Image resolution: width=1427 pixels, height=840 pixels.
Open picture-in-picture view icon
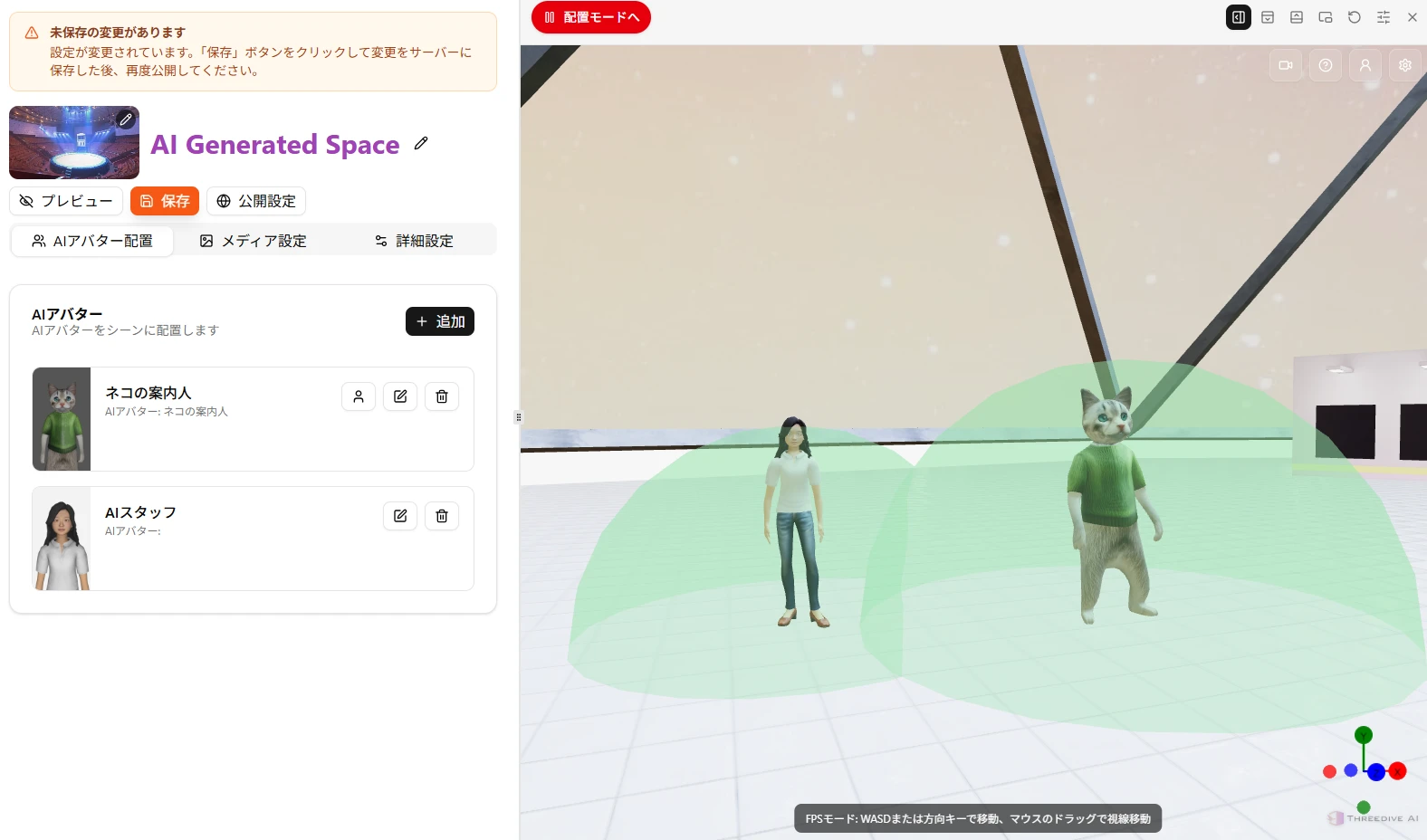1326,17
